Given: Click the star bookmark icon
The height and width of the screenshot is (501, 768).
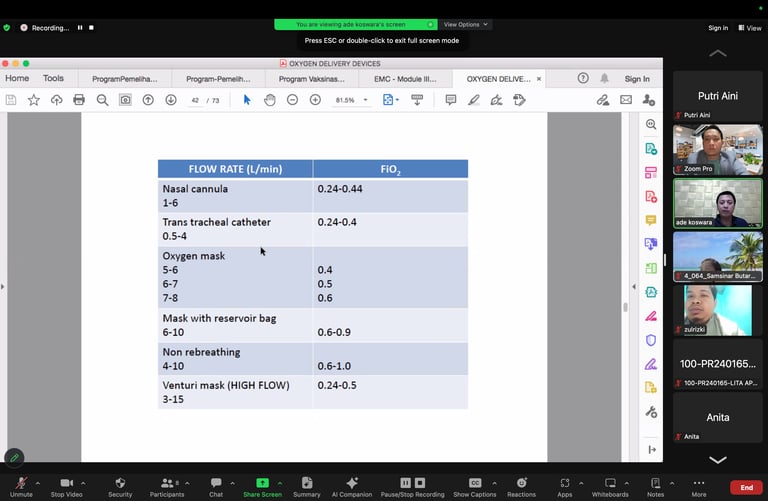Looking at the screenshot, I should tap(33, 100).
